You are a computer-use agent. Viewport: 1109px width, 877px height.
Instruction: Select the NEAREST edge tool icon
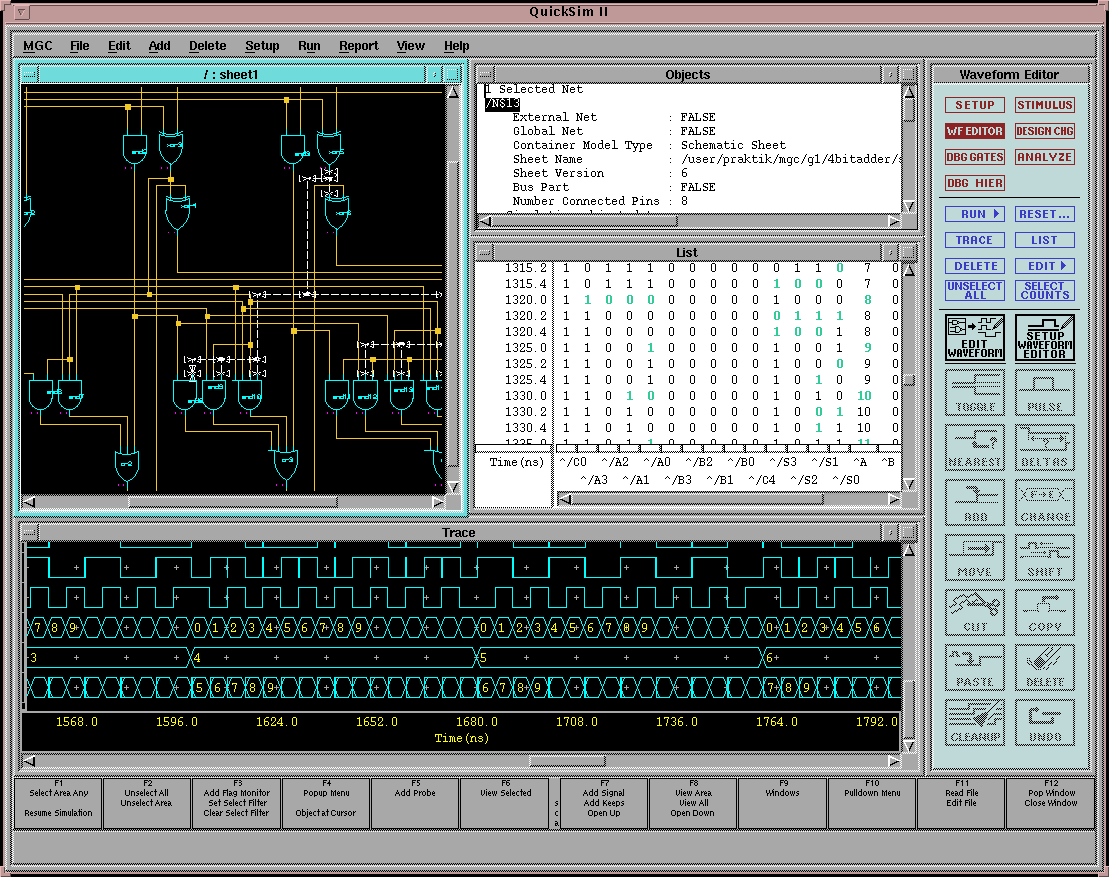[975, 448]
